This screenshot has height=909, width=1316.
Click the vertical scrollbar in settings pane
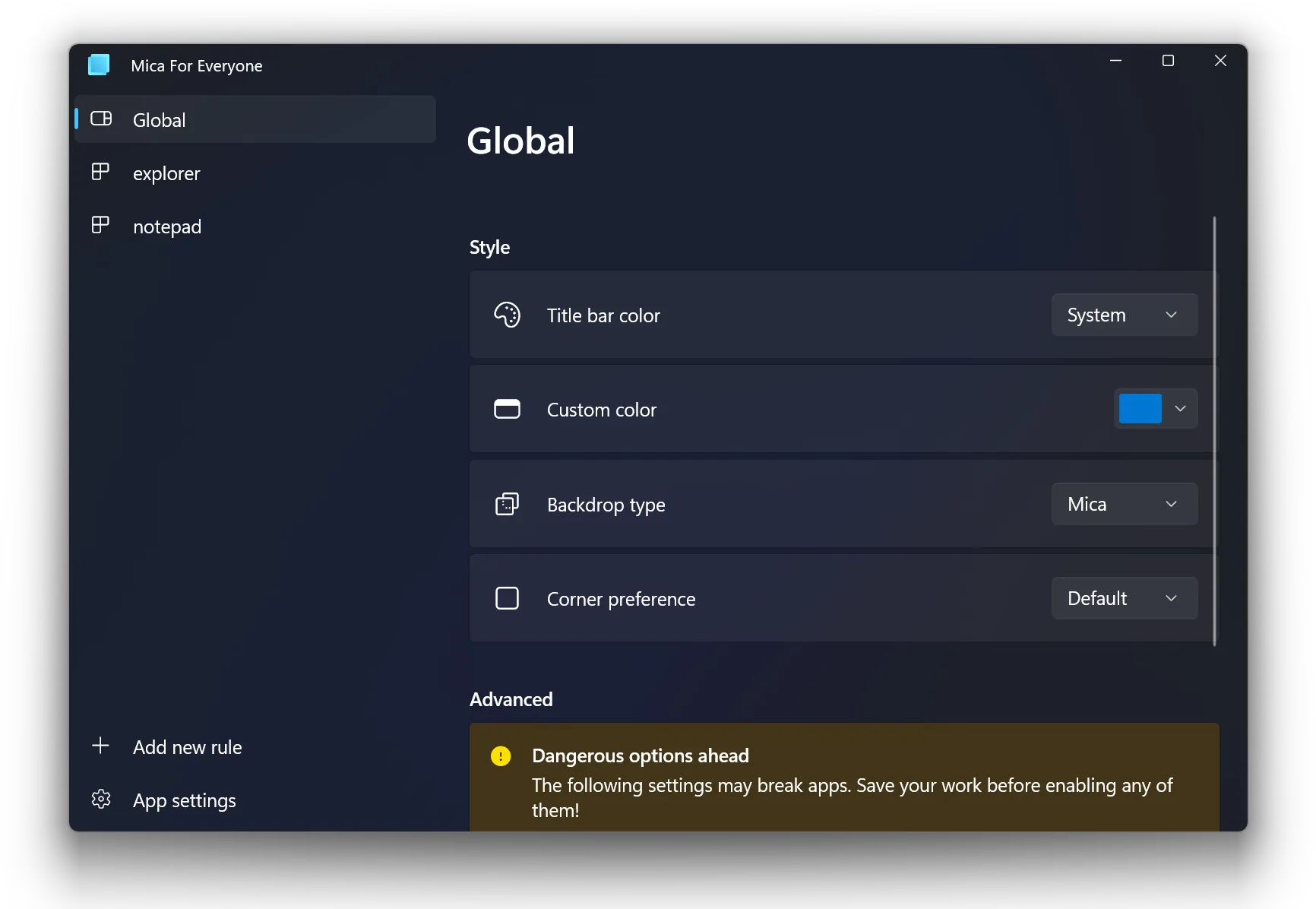tap(1214, 431)
